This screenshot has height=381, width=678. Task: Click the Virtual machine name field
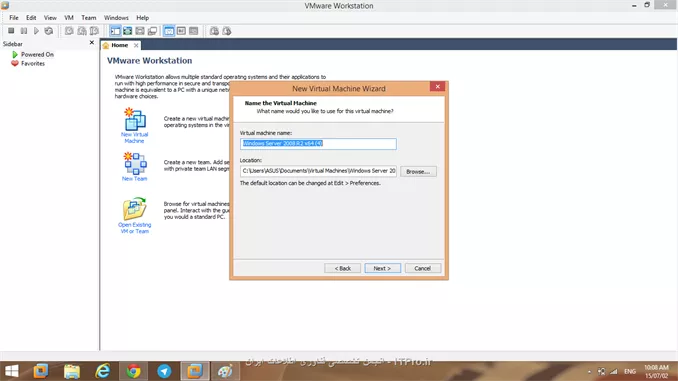pyautogui.click(x=318, y=144)
